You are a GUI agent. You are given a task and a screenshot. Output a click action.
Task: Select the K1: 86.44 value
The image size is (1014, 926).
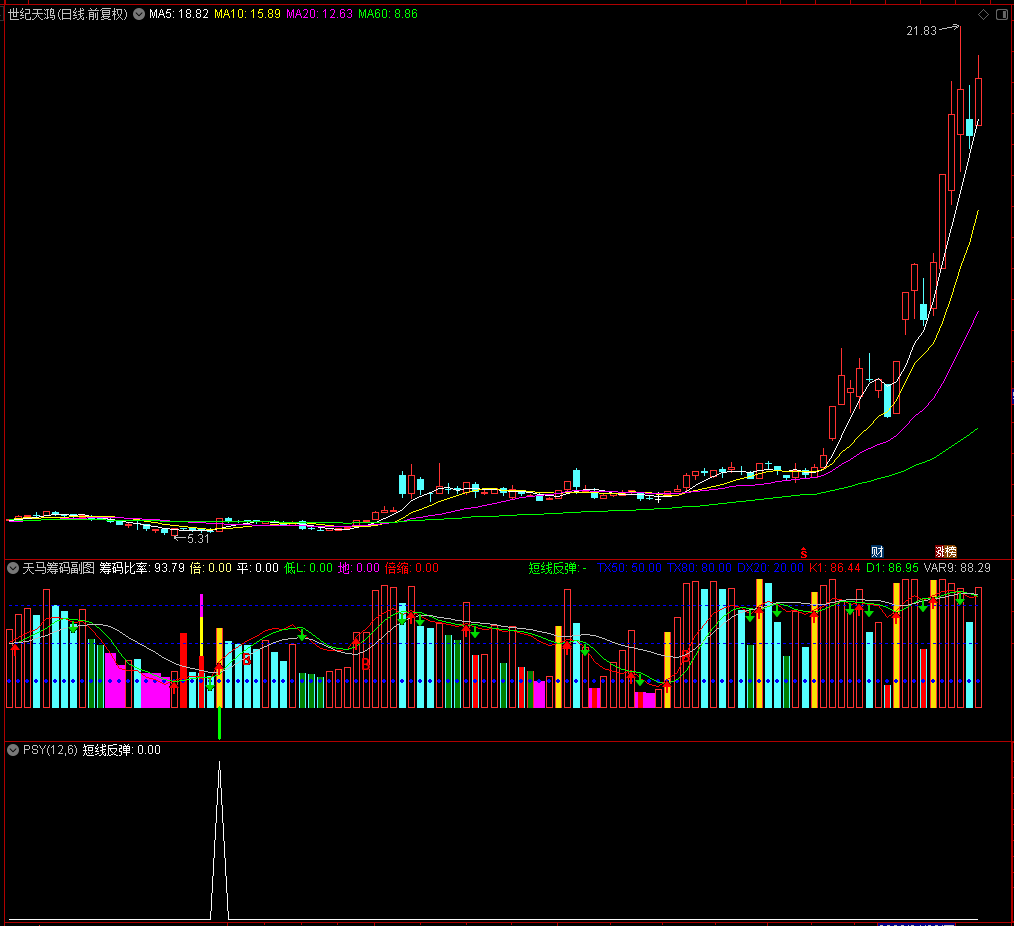tap(835, 568)
